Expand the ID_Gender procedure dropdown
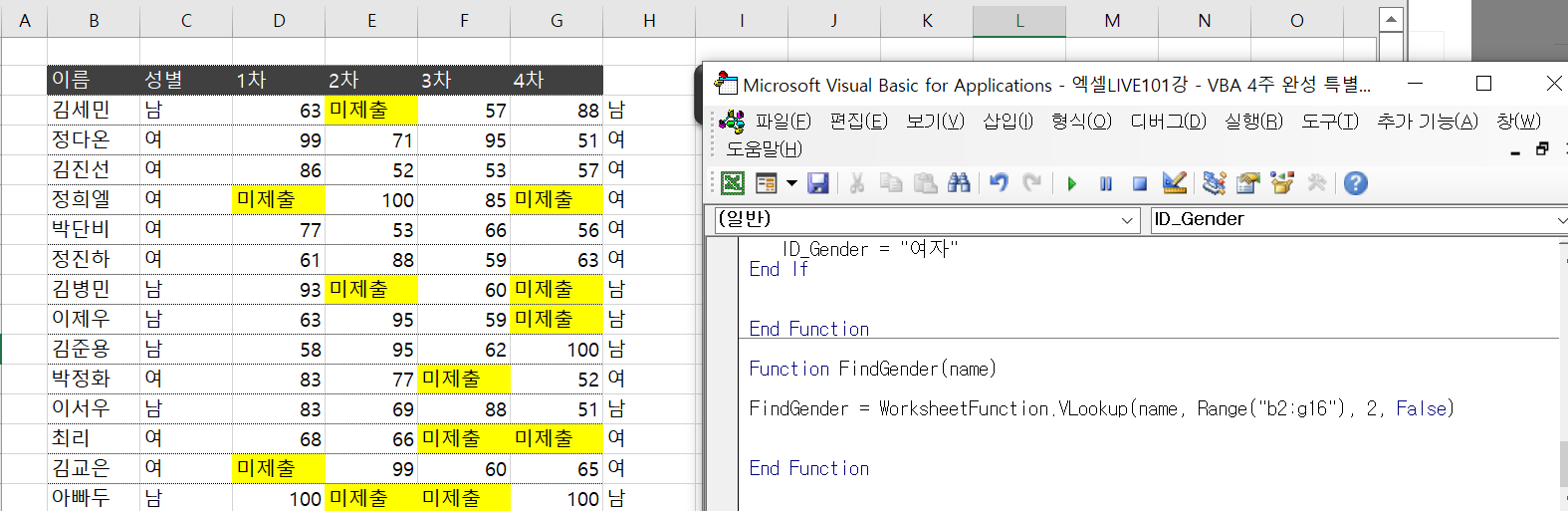Image resolution: width=1568 pixels, height=511 pixels. tap(1559, 220)
